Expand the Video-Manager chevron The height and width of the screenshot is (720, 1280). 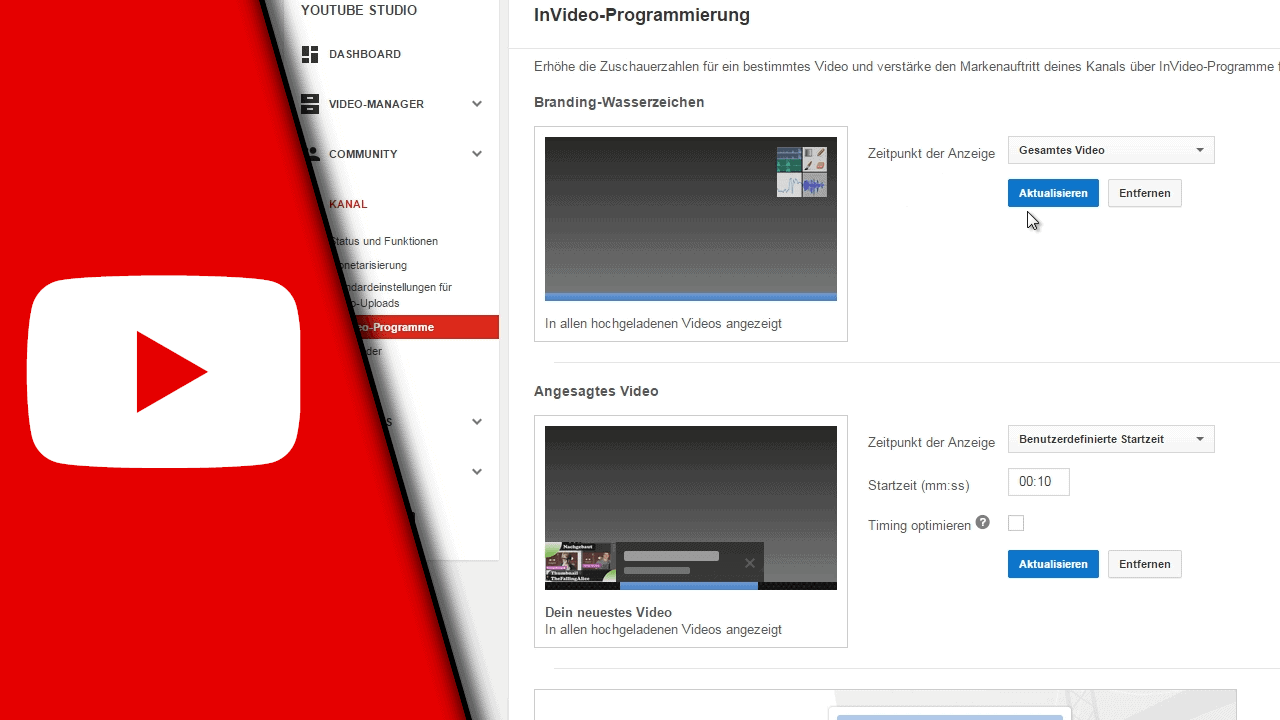pos(477,104)
